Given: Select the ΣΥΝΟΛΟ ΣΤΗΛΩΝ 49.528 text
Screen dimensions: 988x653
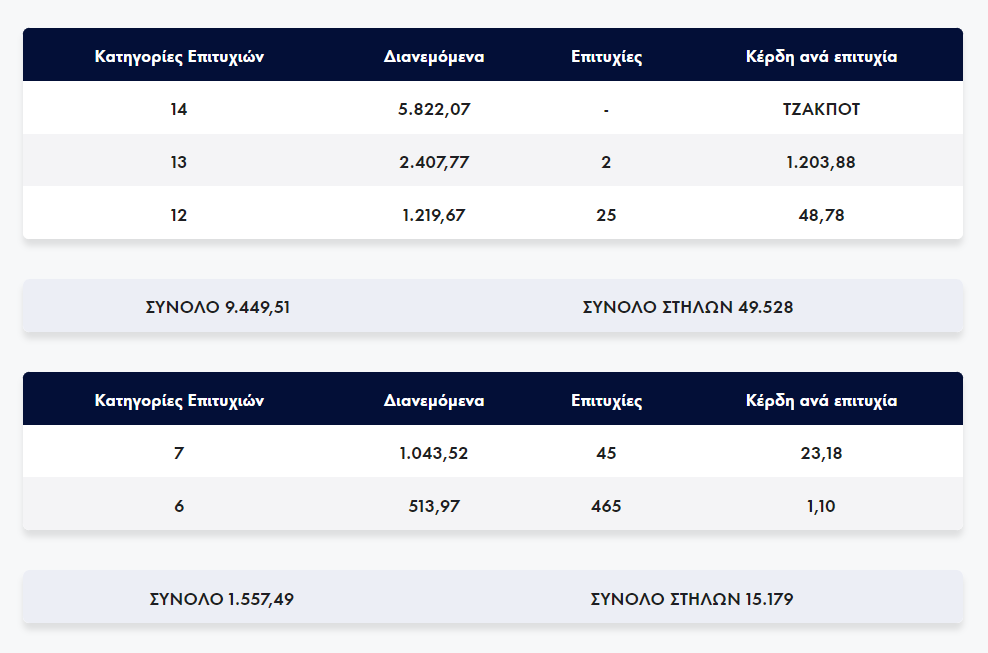Looking at the screenshot, I should [x=688, y=307].
